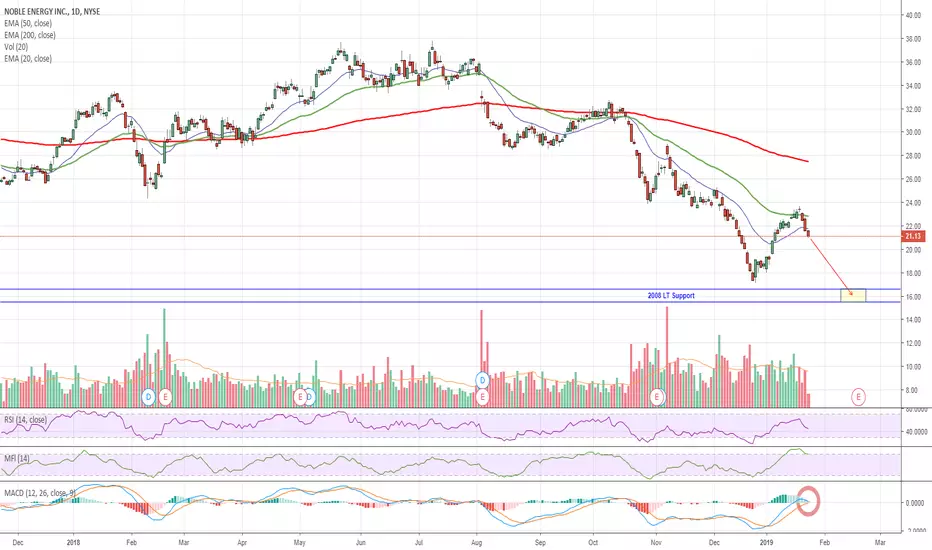Click the May date axis label
The width and height of the screenshot is (932, 550).
[300, 542]
